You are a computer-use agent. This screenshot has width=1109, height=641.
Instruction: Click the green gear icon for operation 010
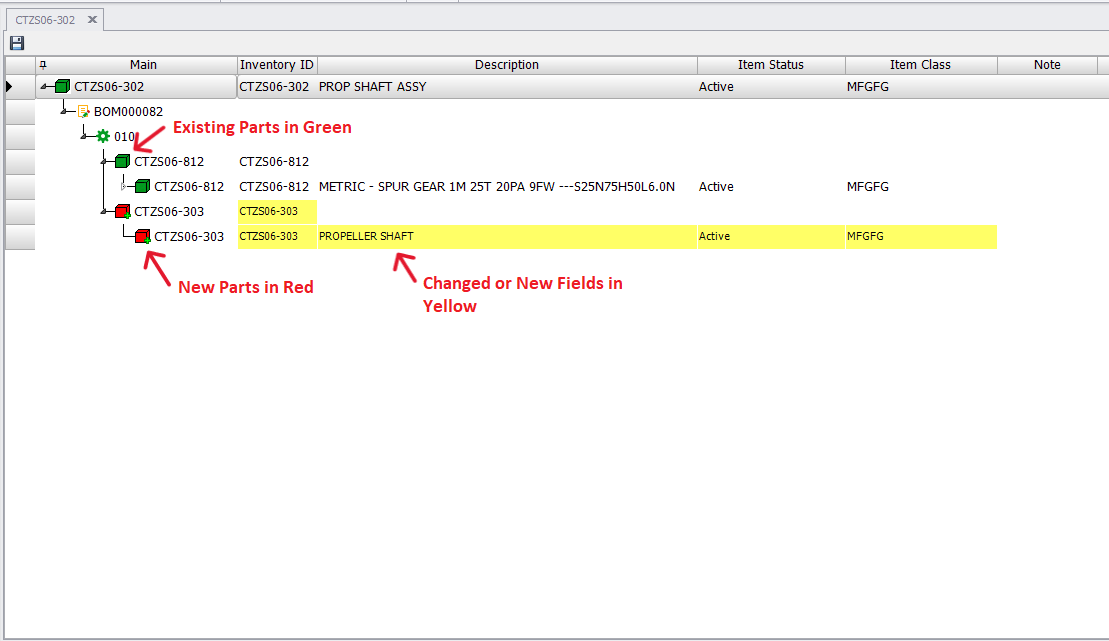(x=102, y=137)
